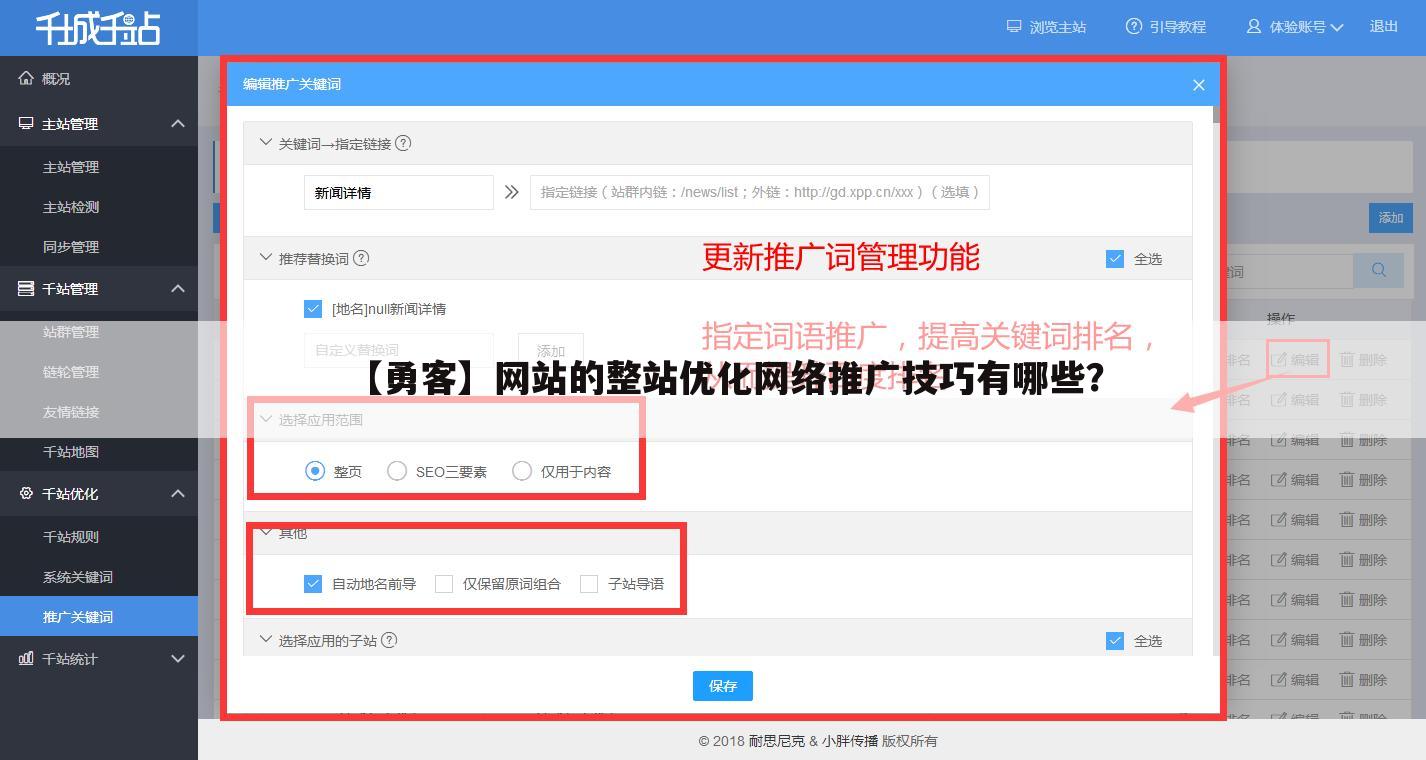Collapse the 其他 section
This screenshot has width=1426, height=760.
(265, 532)
